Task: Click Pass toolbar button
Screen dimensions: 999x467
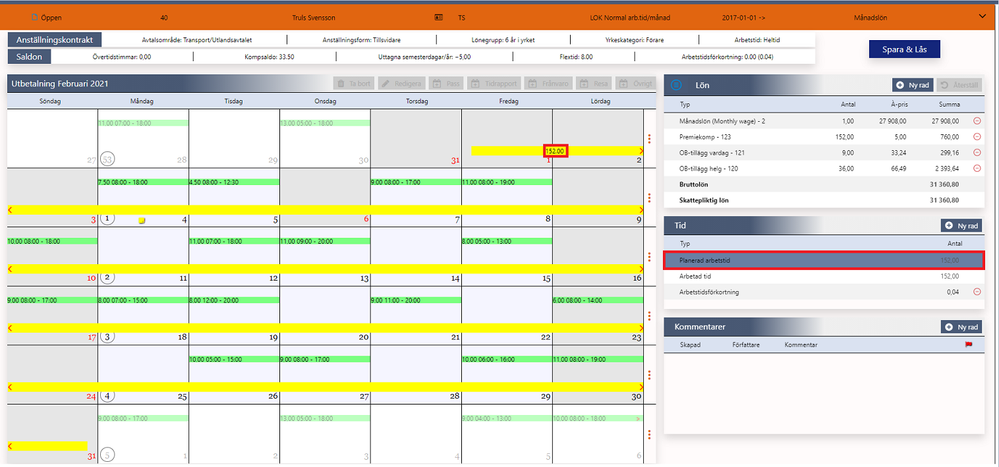Action: (446, 83)
